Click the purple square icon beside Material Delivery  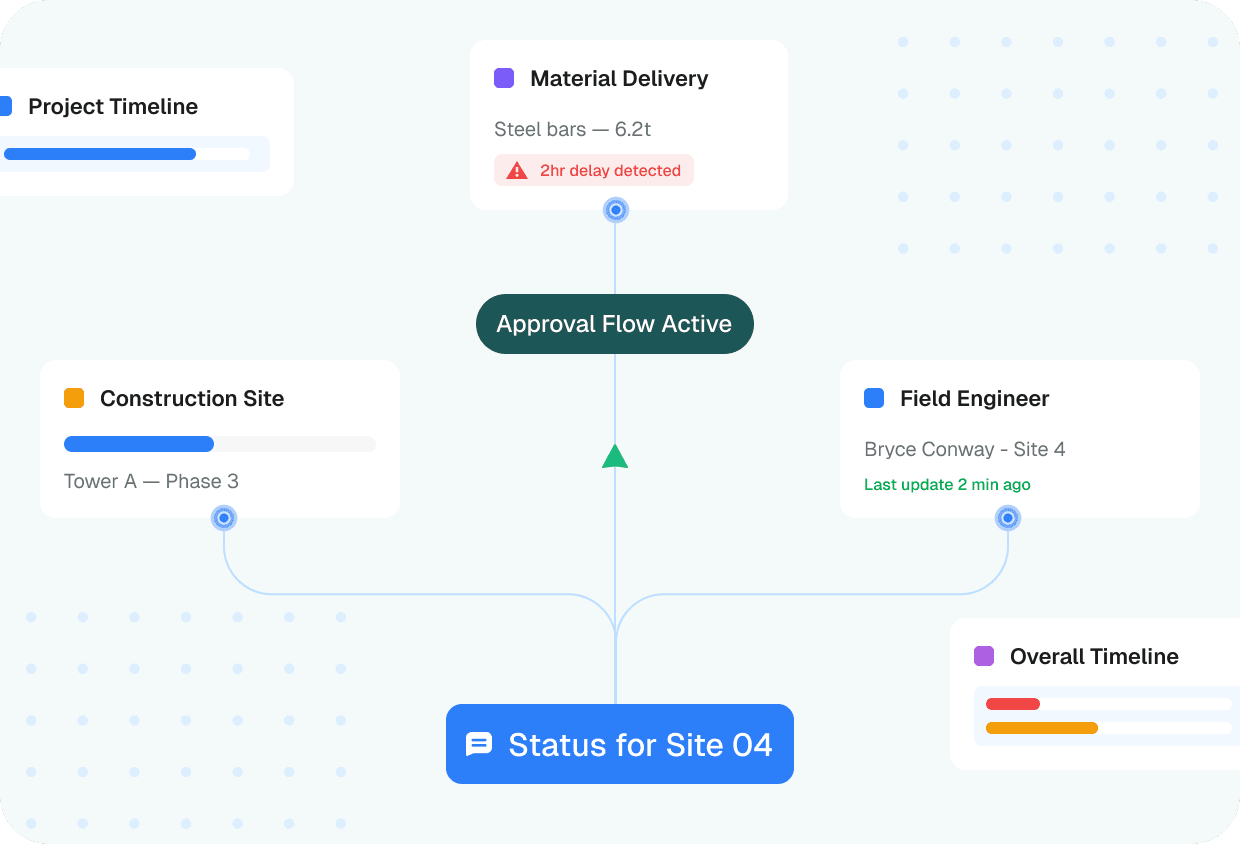click(x=504, y=78)
